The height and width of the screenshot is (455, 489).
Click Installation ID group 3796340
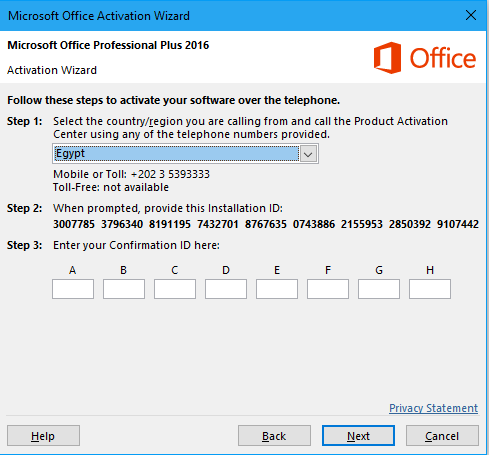122,224
